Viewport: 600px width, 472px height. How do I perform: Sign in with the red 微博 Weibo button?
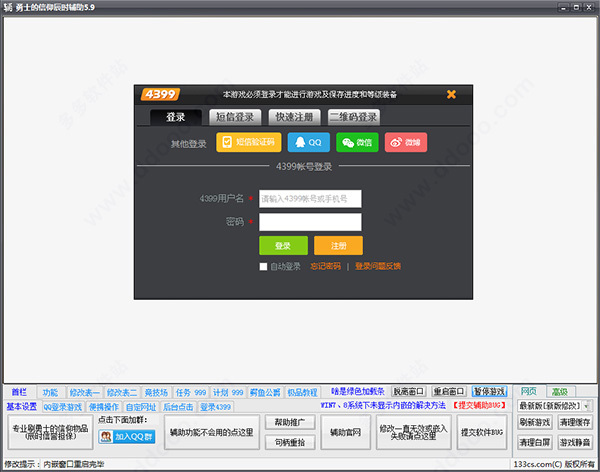[406, 142]
